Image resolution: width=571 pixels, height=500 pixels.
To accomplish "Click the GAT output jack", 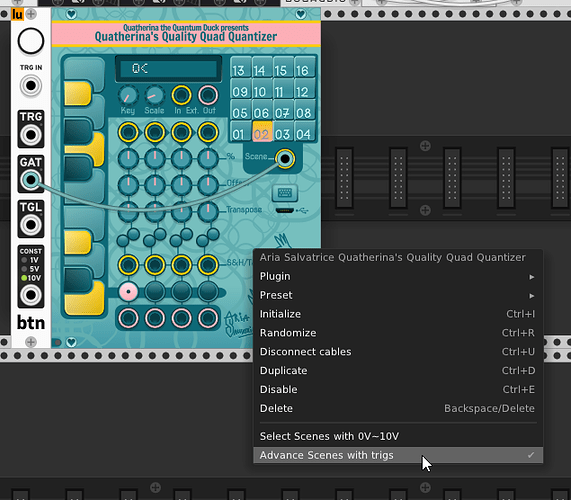I will 31,180.
